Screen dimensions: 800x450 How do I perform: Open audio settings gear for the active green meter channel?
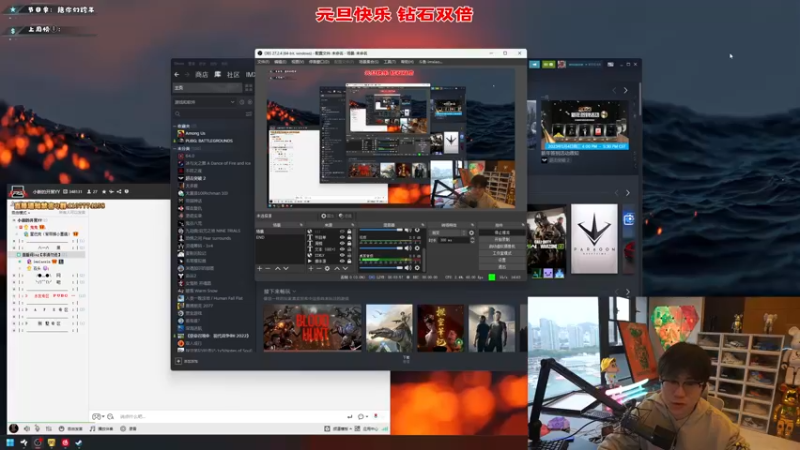coord(417,268)
